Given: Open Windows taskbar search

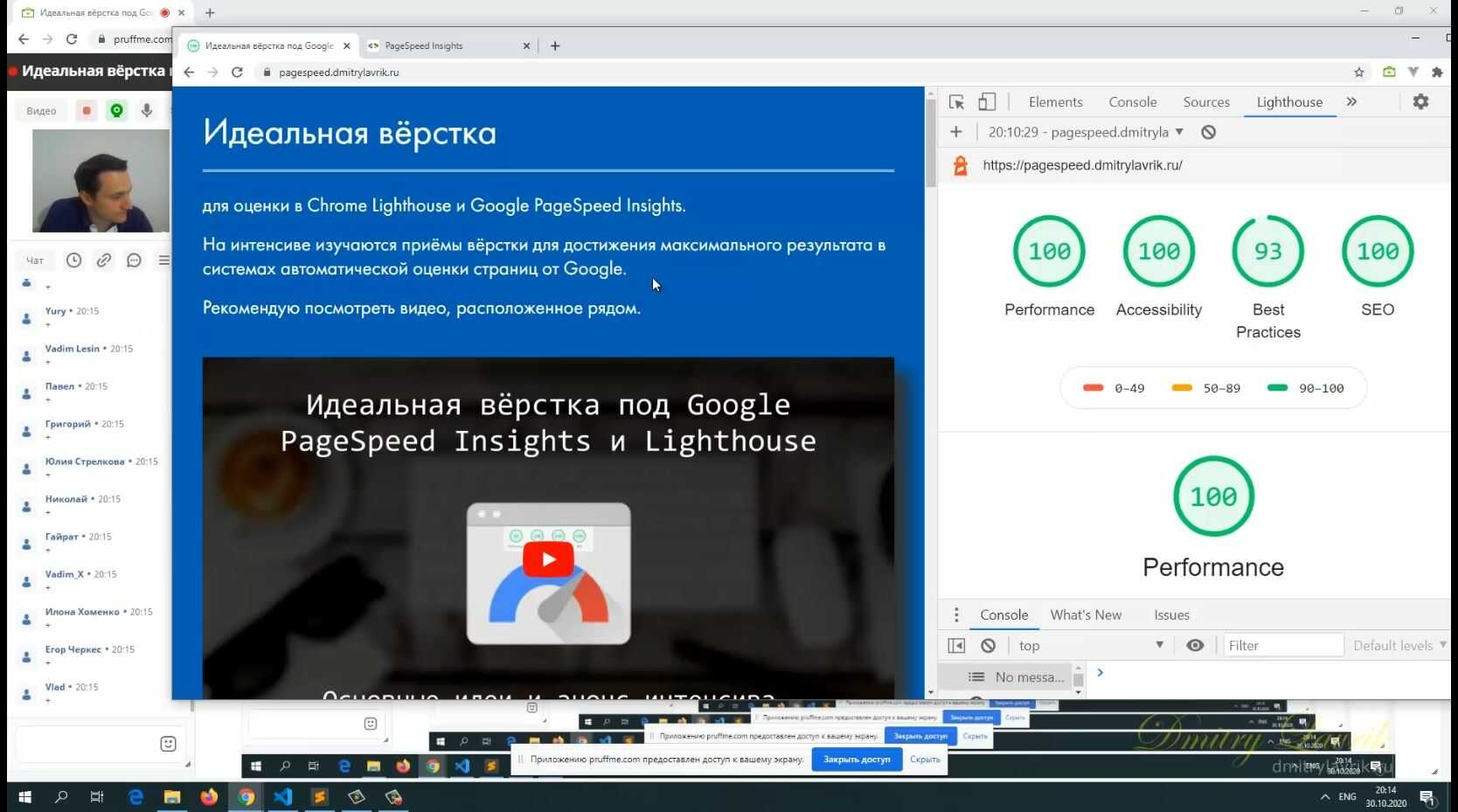Looking at the screenshot, I should pyautogui.click(x=61, y=797).
